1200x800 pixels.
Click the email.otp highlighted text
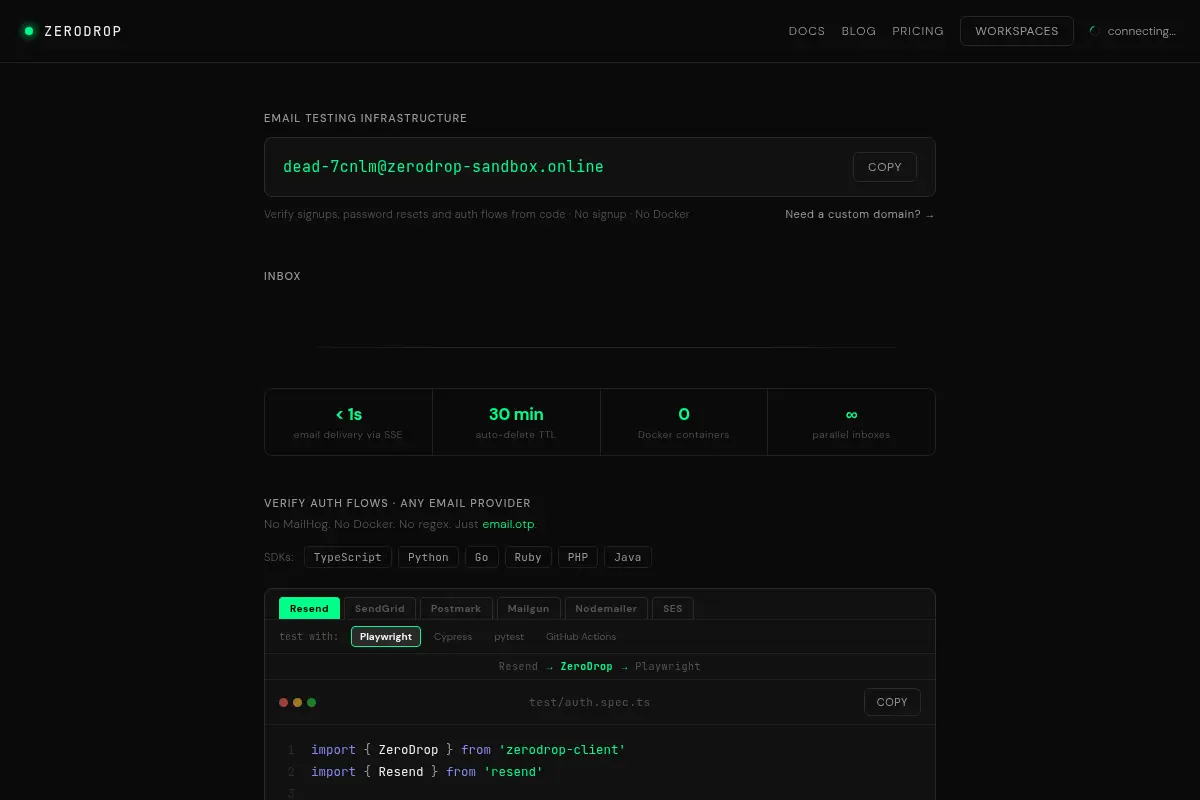(508, 524)
